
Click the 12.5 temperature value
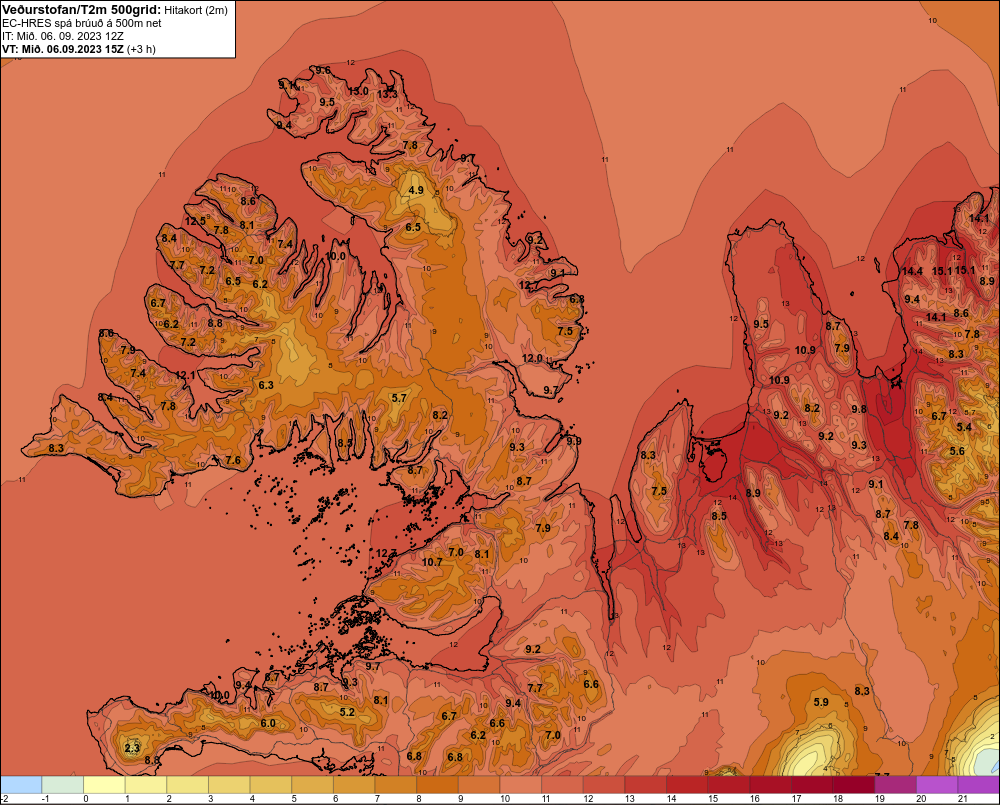point(195,221)
